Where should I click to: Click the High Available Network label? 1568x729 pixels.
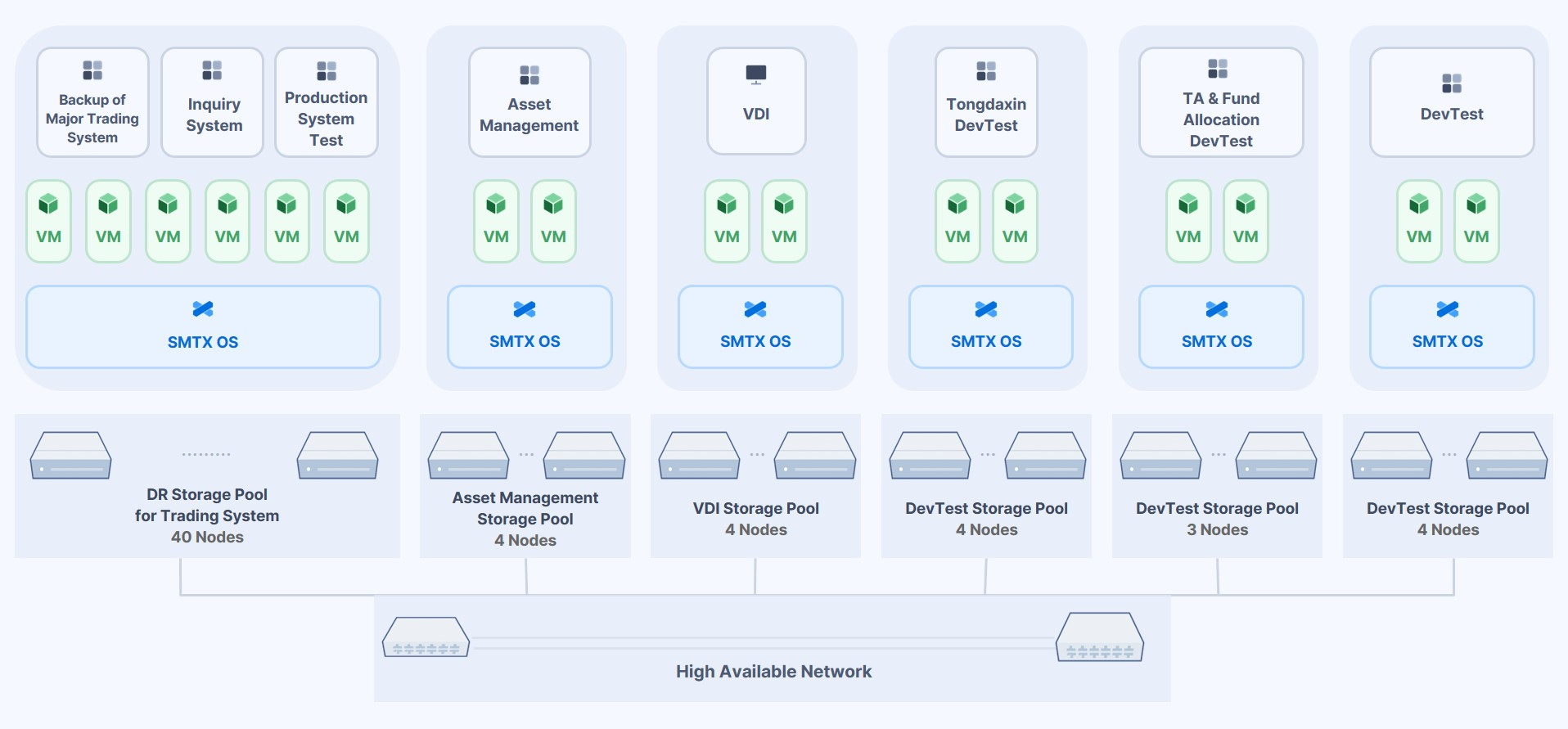[773, 671]
